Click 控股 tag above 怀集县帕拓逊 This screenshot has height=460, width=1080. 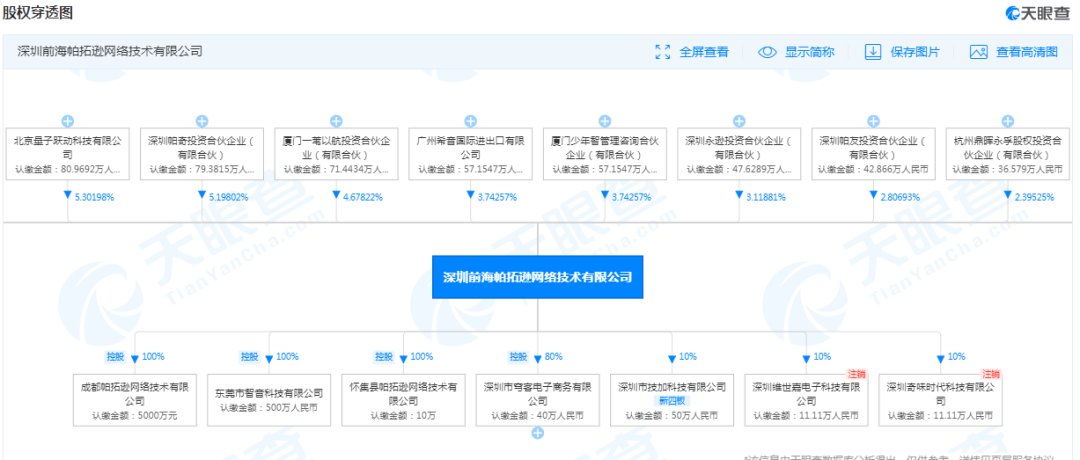click(382, 357)
